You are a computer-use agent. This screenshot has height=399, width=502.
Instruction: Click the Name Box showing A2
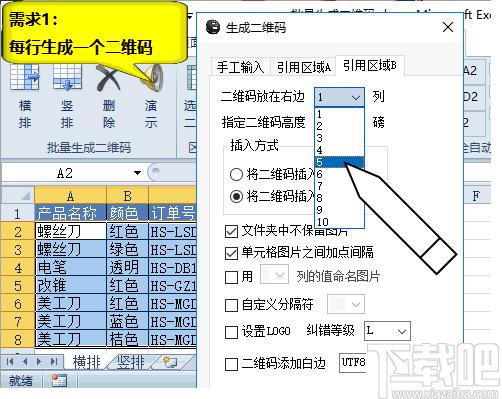point(65,173)
